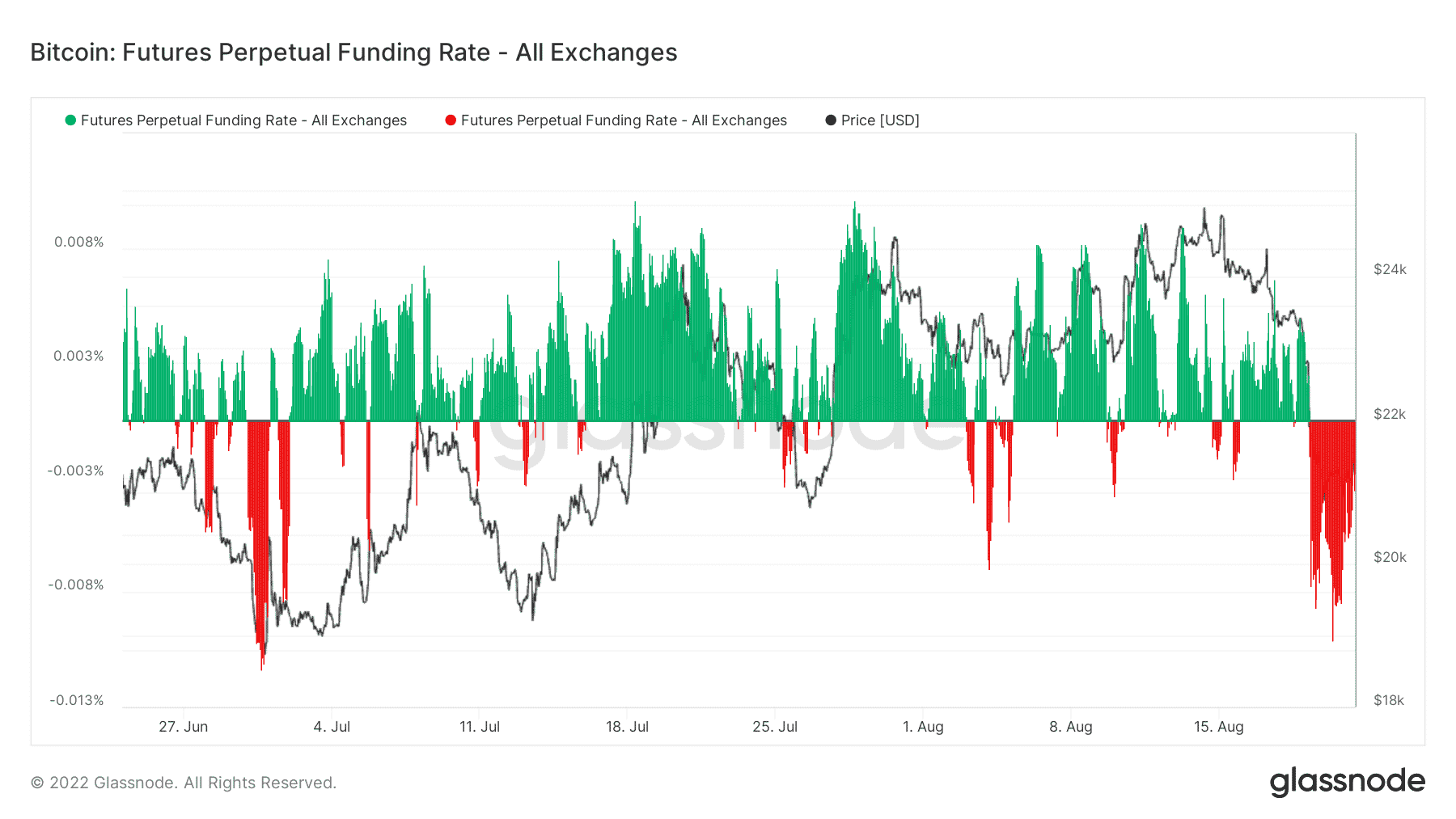The image size is (1456, 819).
Task: Click the 0.008% funding rate axis label
Action: point(78,242)
